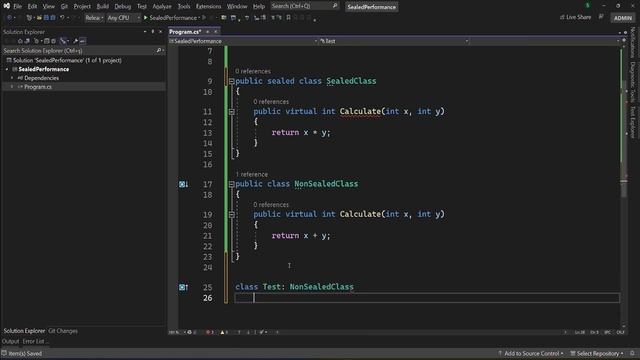This screenshot has height=360, width=640.
Task: Open the View menu
Action: [x=49, y=6]
